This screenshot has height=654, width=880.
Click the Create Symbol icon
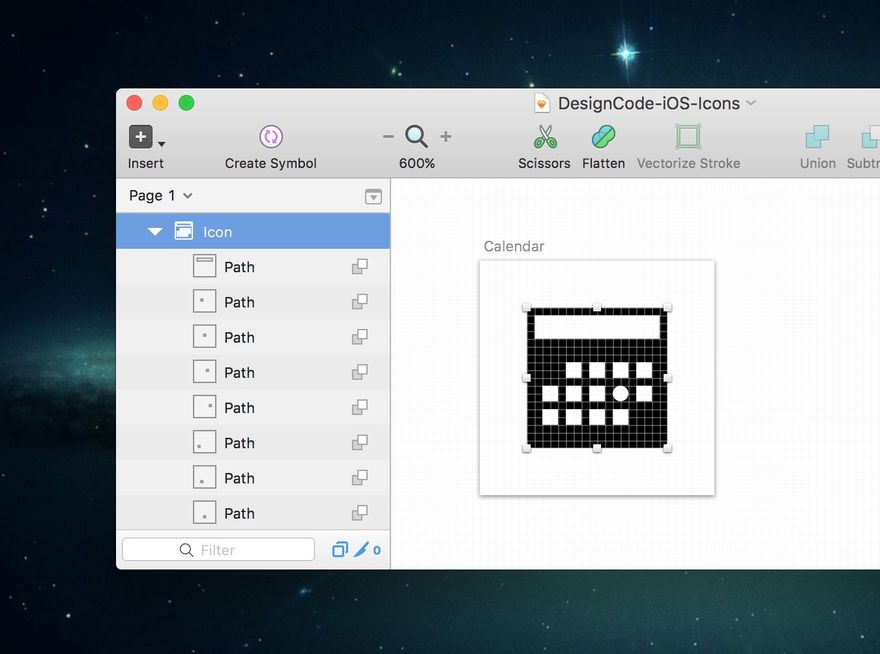click(x=271, y=136)
